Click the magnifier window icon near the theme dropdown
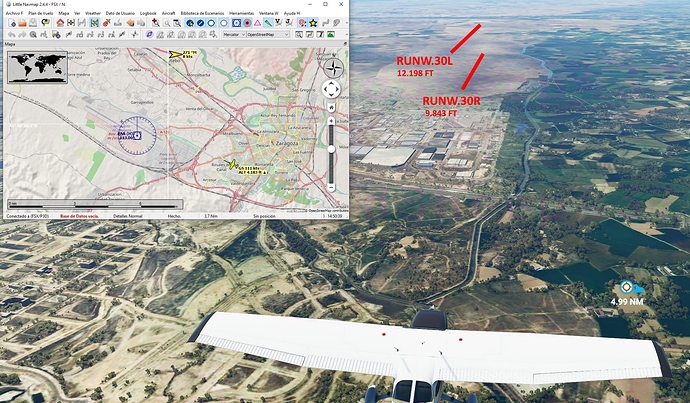 click(299, 34)
